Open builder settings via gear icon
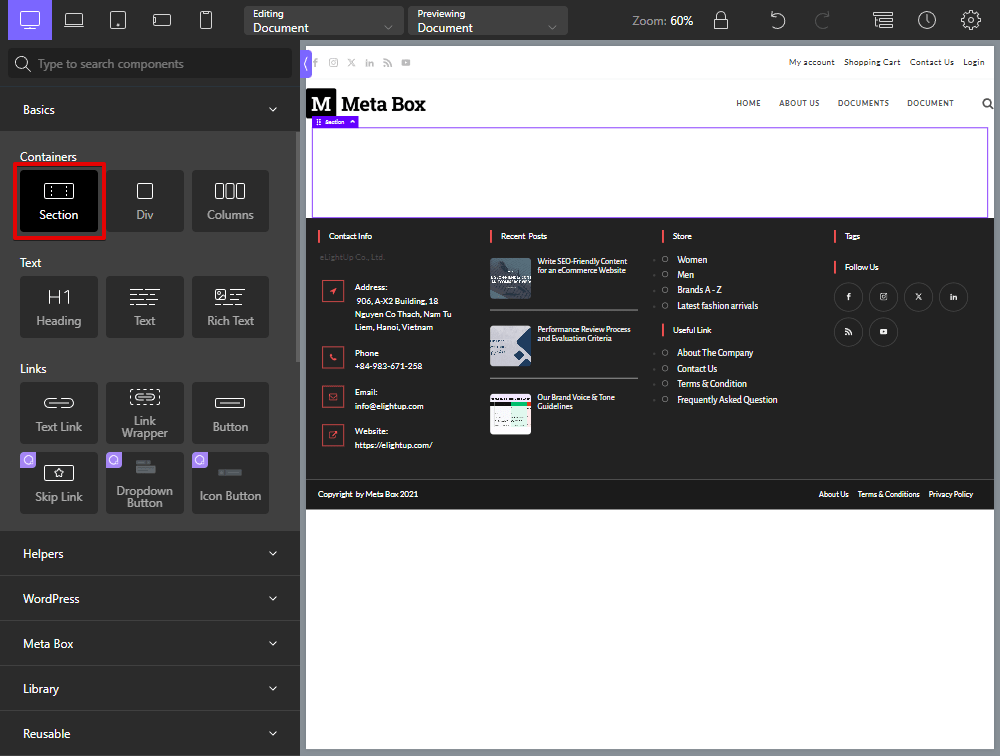Image resolution: width=1000 pixels, height=756 pixels. tap(971, 19)
